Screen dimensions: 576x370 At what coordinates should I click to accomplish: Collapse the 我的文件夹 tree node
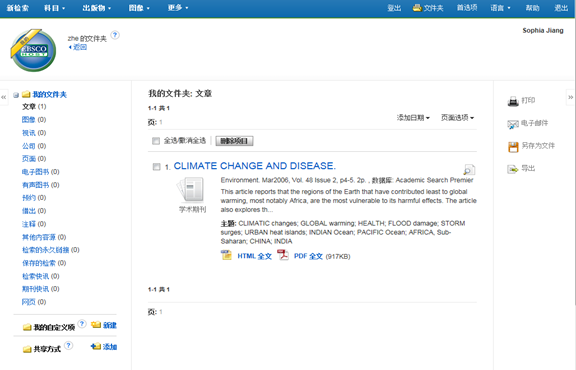pyautogui.click(x=16, y=95)
